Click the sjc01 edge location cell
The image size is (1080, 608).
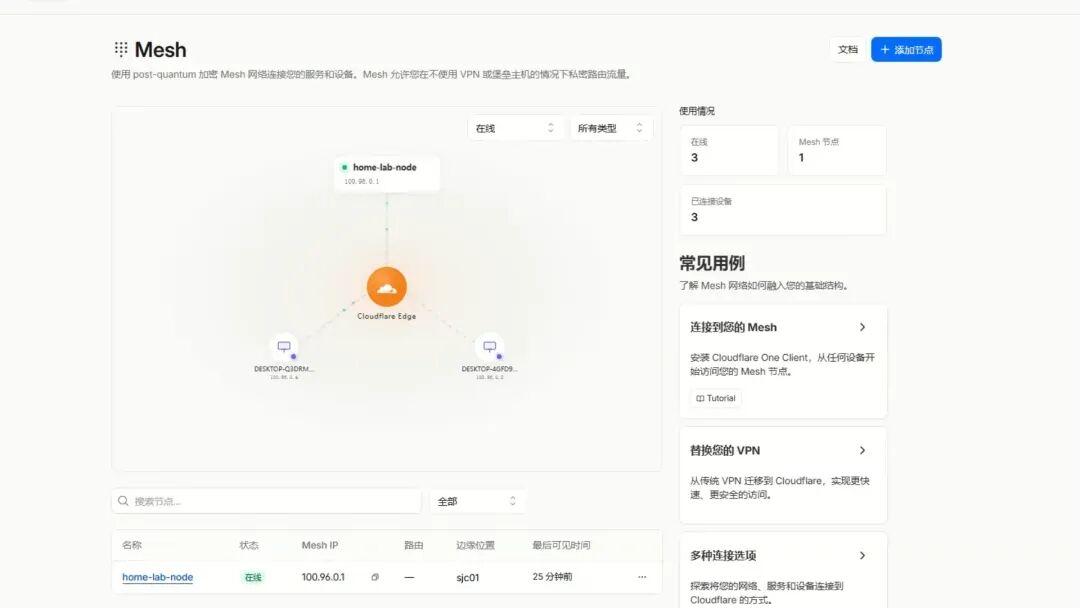[468, 577]
